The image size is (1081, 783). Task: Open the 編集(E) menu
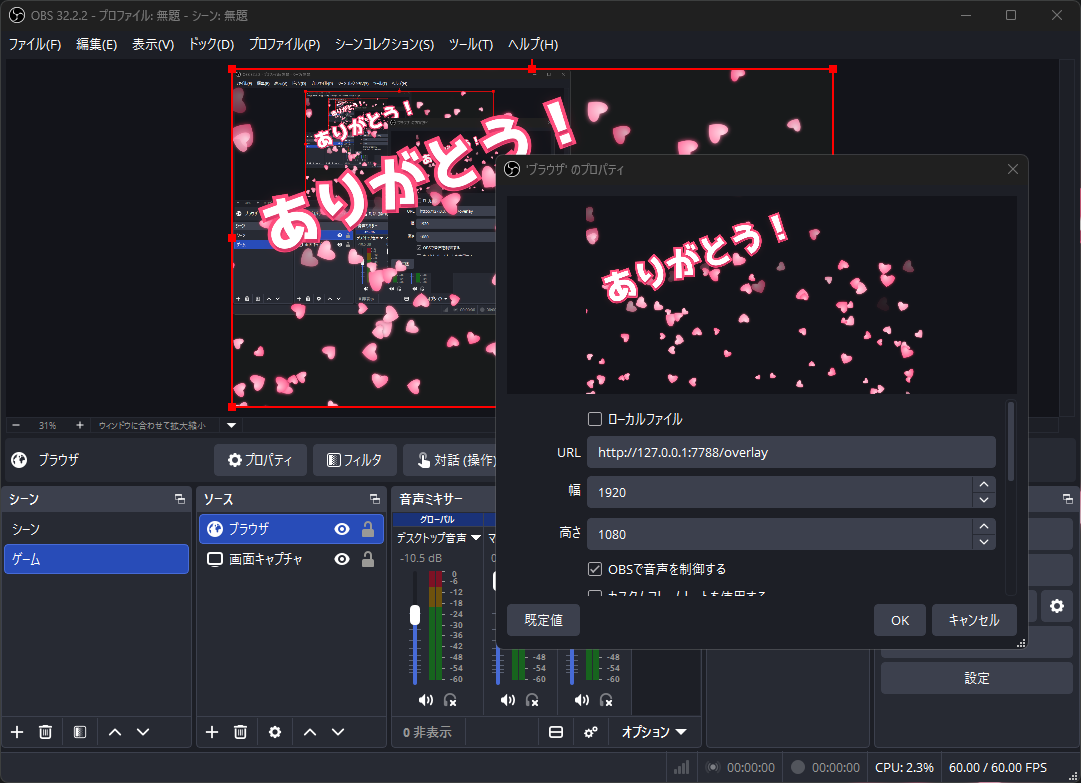point(97,44)
